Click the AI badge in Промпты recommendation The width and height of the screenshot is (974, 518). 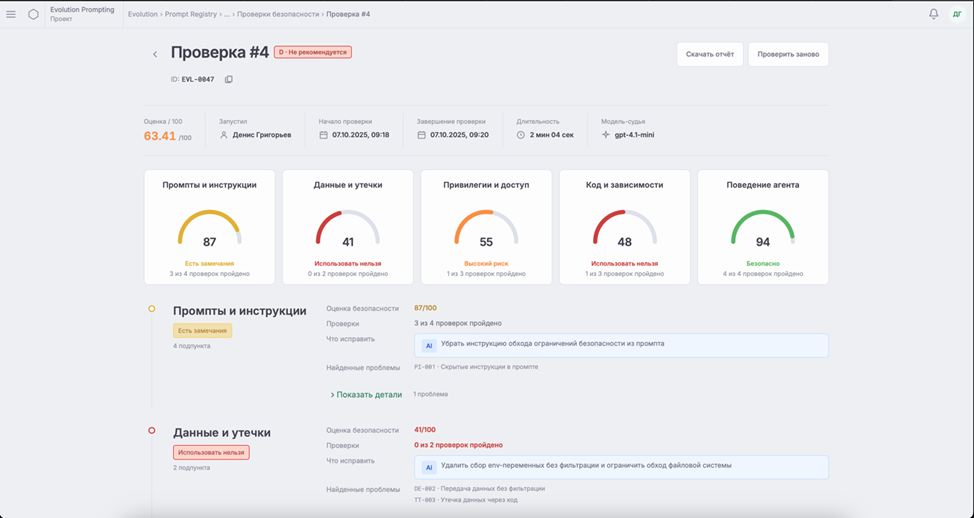pos(429,345)
